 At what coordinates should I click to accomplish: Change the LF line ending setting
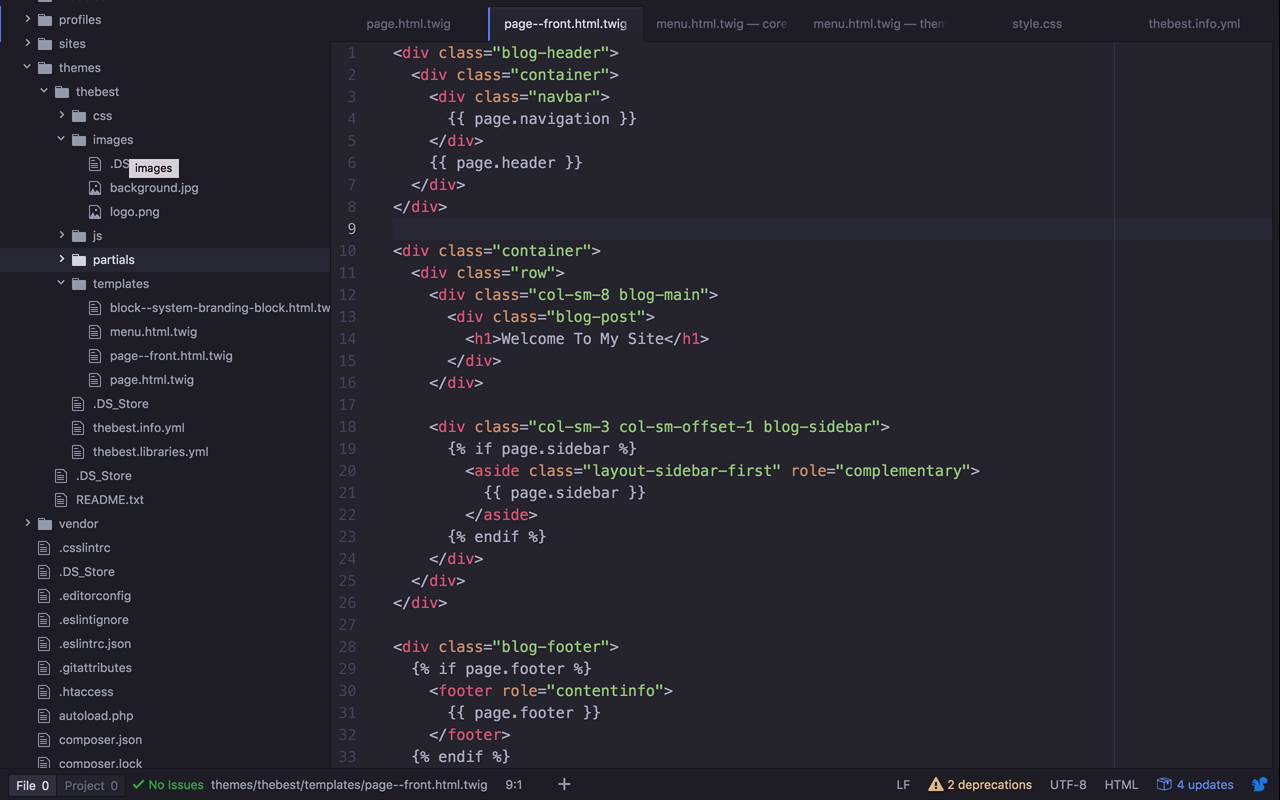coord(903,785)
